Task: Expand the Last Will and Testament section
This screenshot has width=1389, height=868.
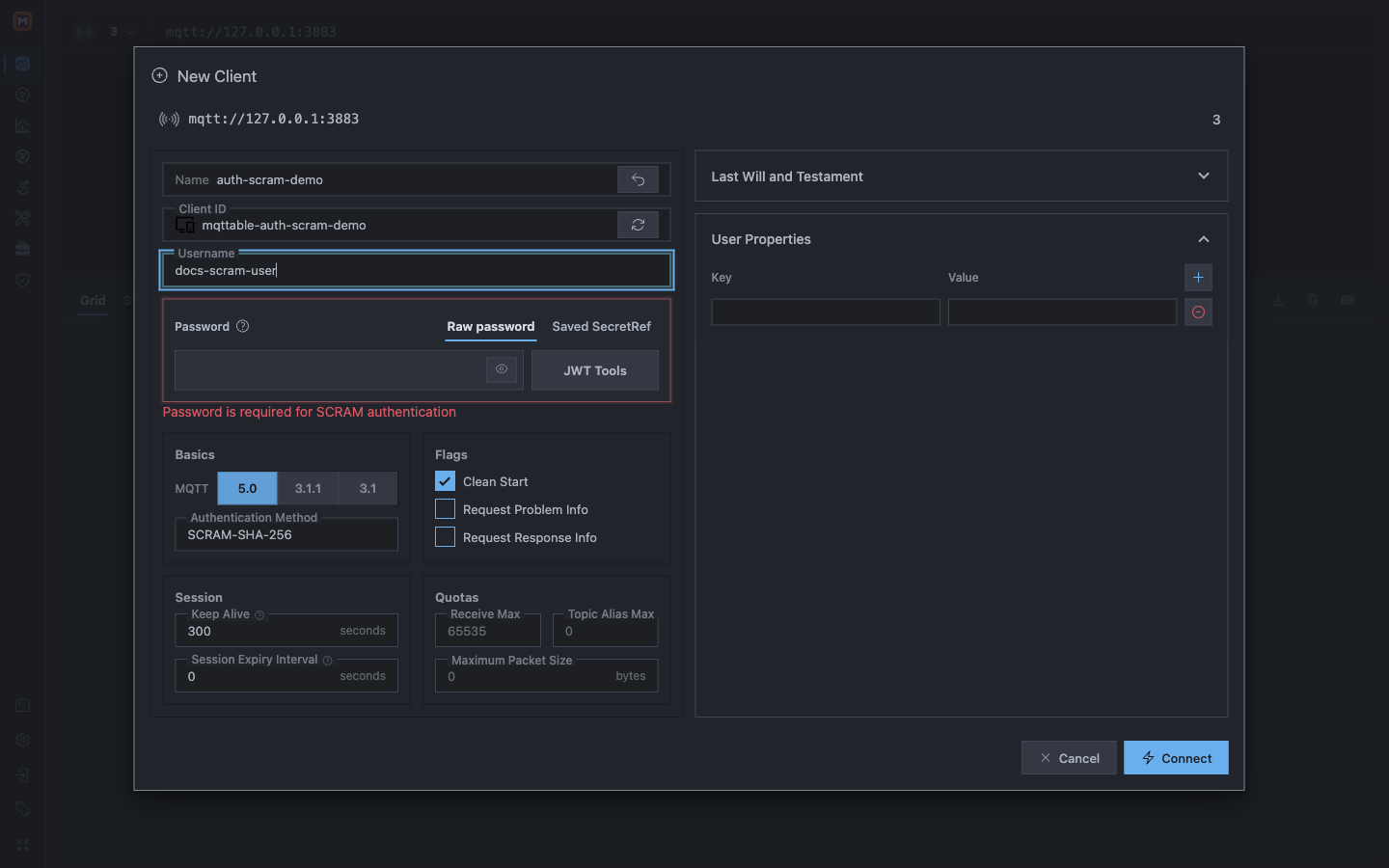Action: click(961, 176)
